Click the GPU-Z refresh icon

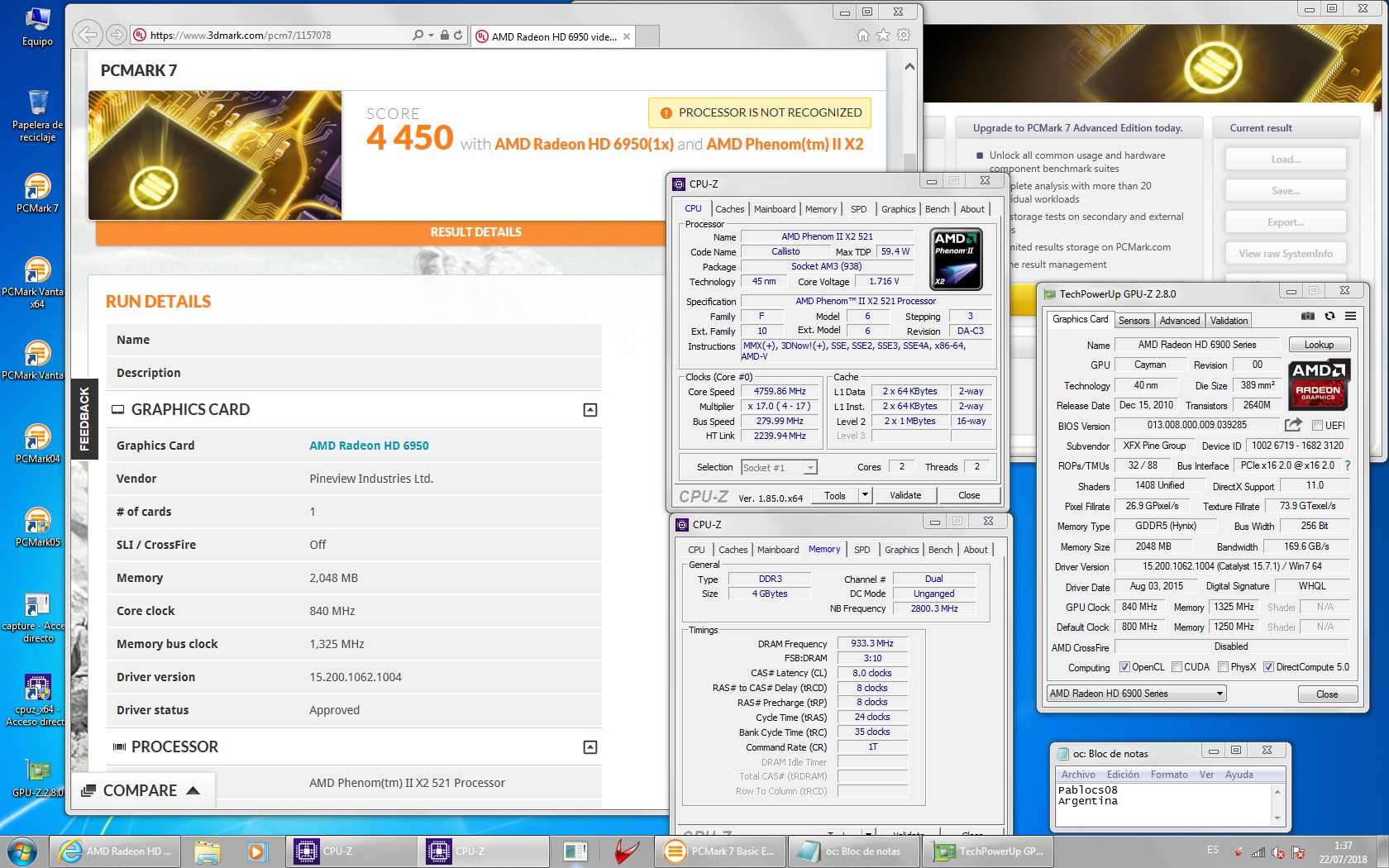[x=1329, y=316]
